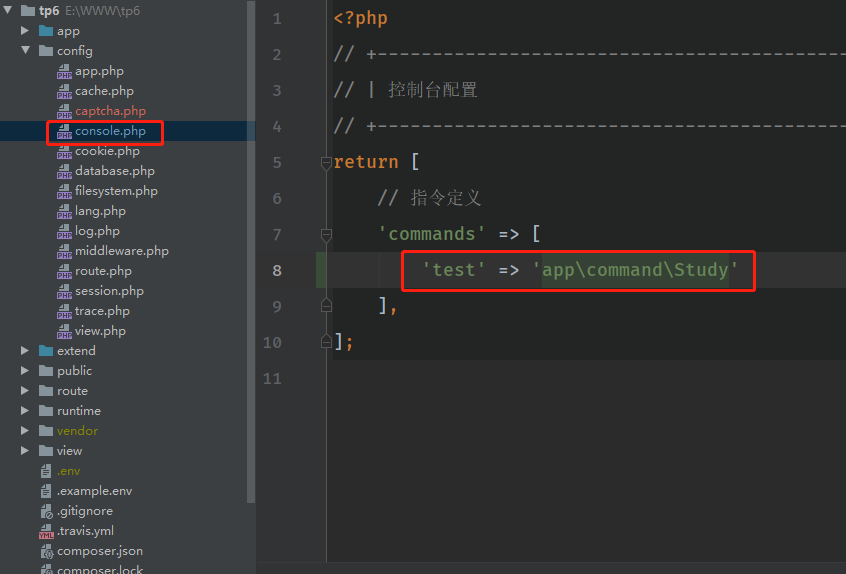Click the app folder icon

coord(46,31)
